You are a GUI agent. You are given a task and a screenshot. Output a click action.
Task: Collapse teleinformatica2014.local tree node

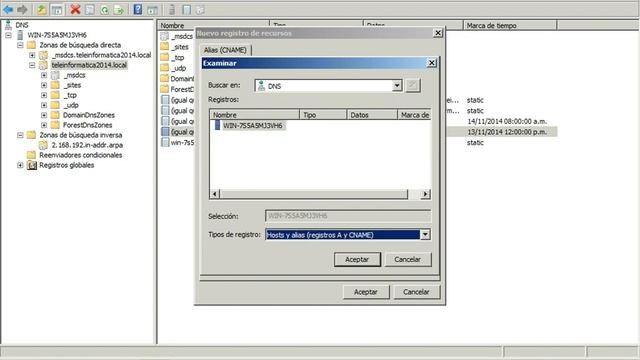(32, 65)
